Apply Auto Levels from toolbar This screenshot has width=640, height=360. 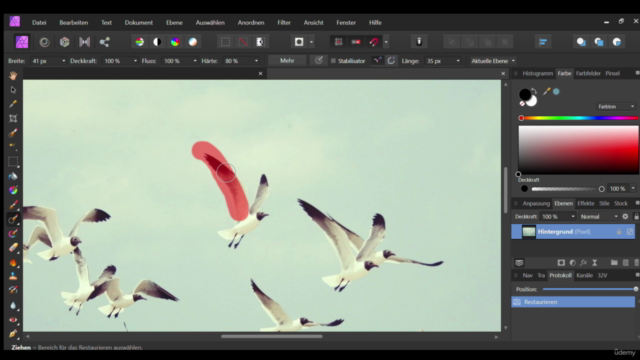140,42
